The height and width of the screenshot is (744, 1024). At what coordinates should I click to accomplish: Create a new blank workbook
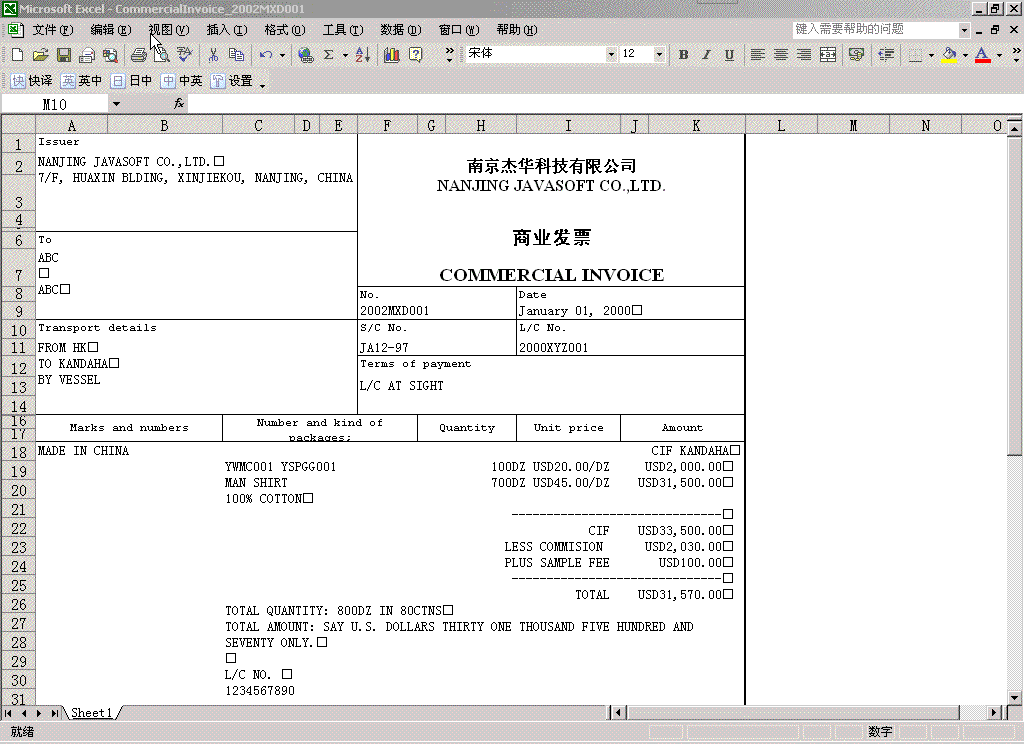point(18,55)
